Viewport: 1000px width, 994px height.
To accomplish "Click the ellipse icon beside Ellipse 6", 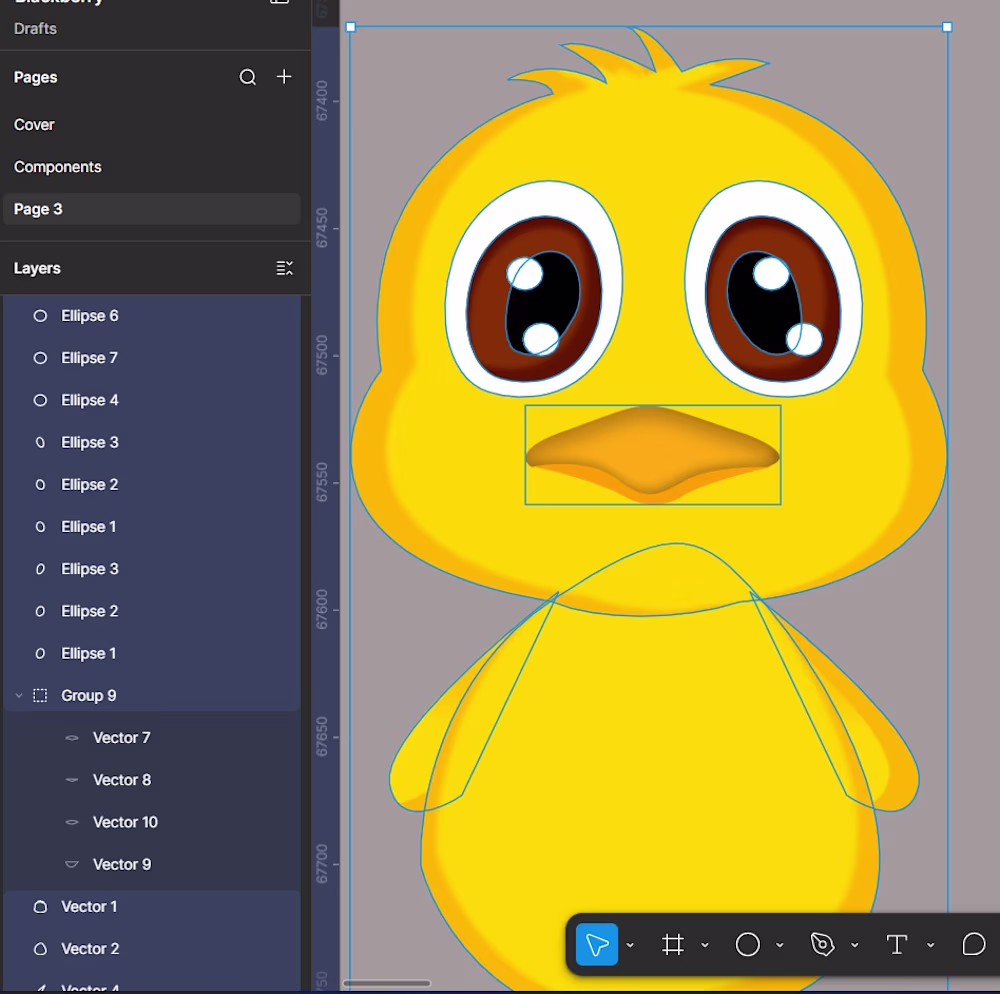I will [40, 316].
